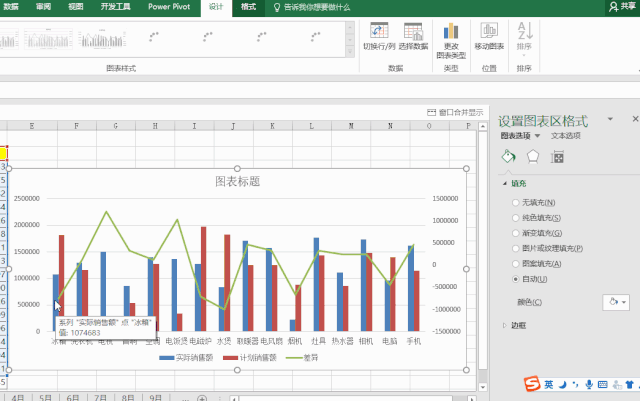Close the Format Chart Area pane
Screen dimensions: 640x401
tap(635, 119)
